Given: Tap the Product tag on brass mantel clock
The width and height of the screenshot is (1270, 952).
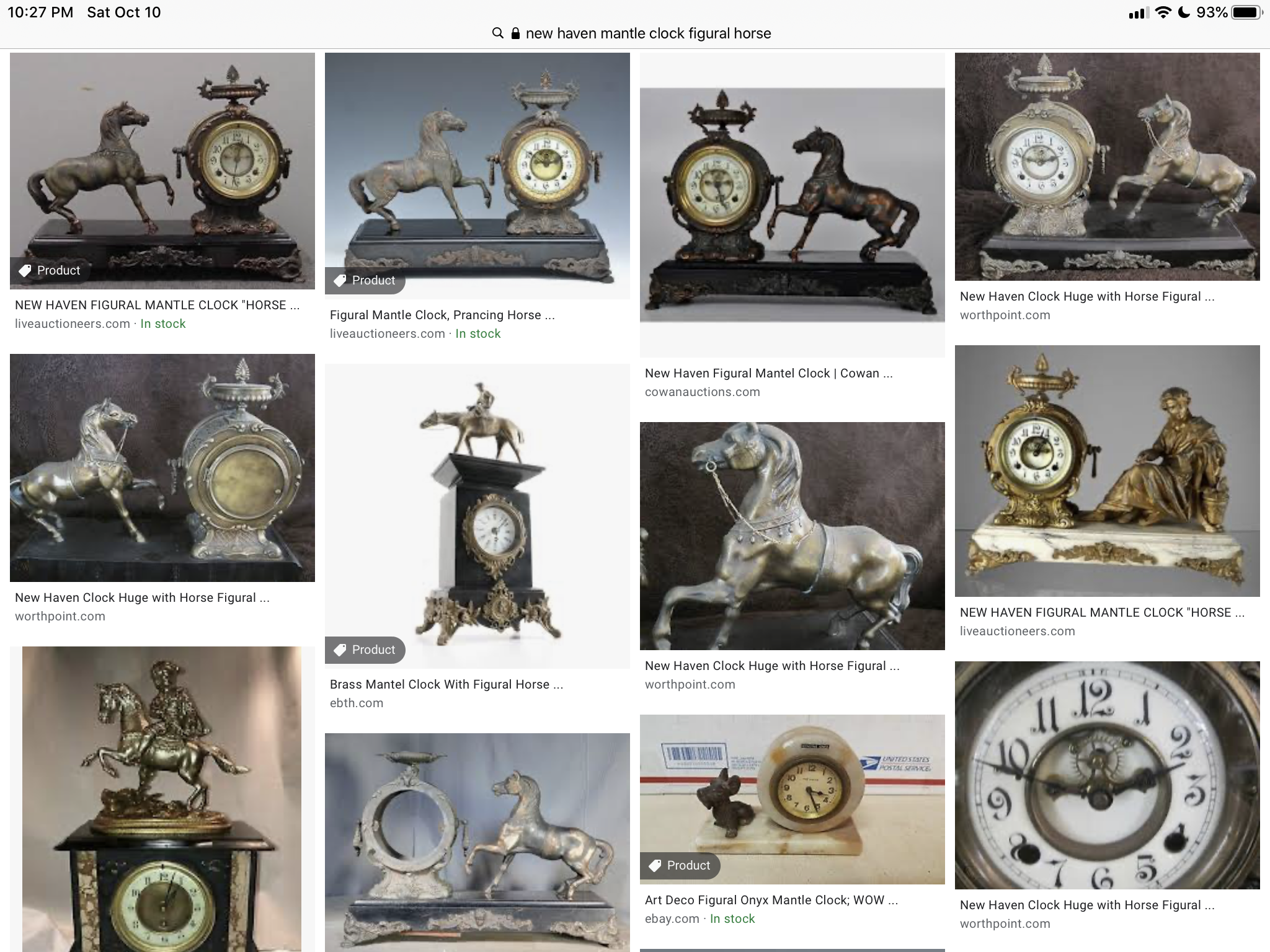Looking at the screenshot, I should pos(365,650).
